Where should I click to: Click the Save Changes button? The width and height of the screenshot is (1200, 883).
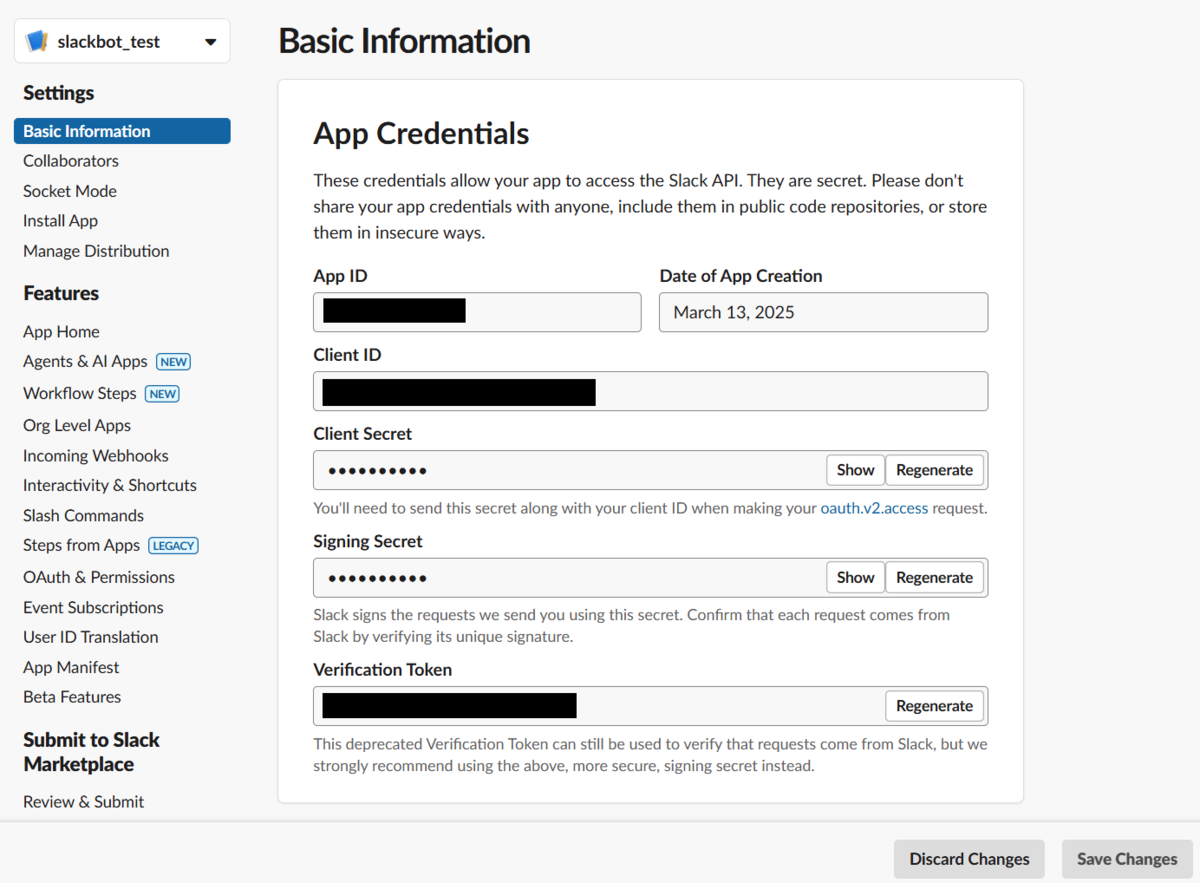[x=1127, y=859]
